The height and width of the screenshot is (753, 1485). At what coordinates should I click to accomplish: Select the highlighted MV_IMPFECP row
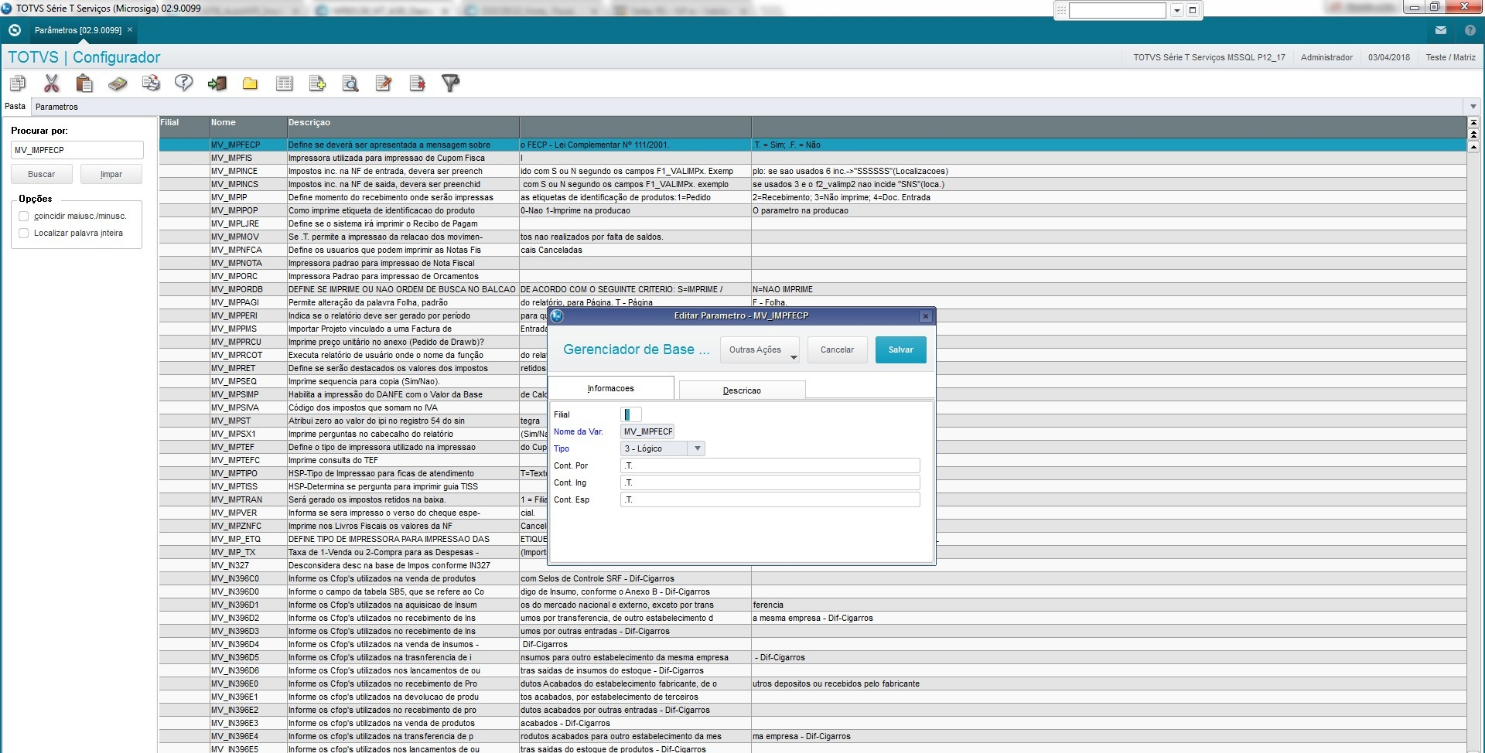click(x=812, y=145)
